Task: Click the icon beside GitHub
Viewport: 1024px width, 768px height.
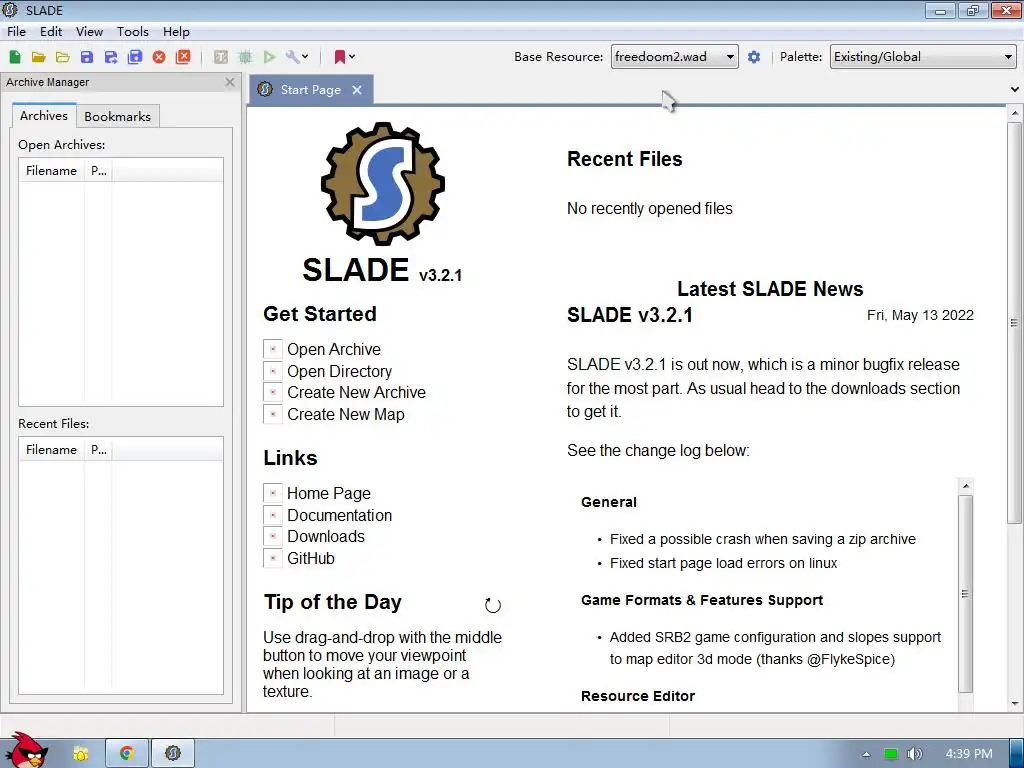Action: pos(273,558)
